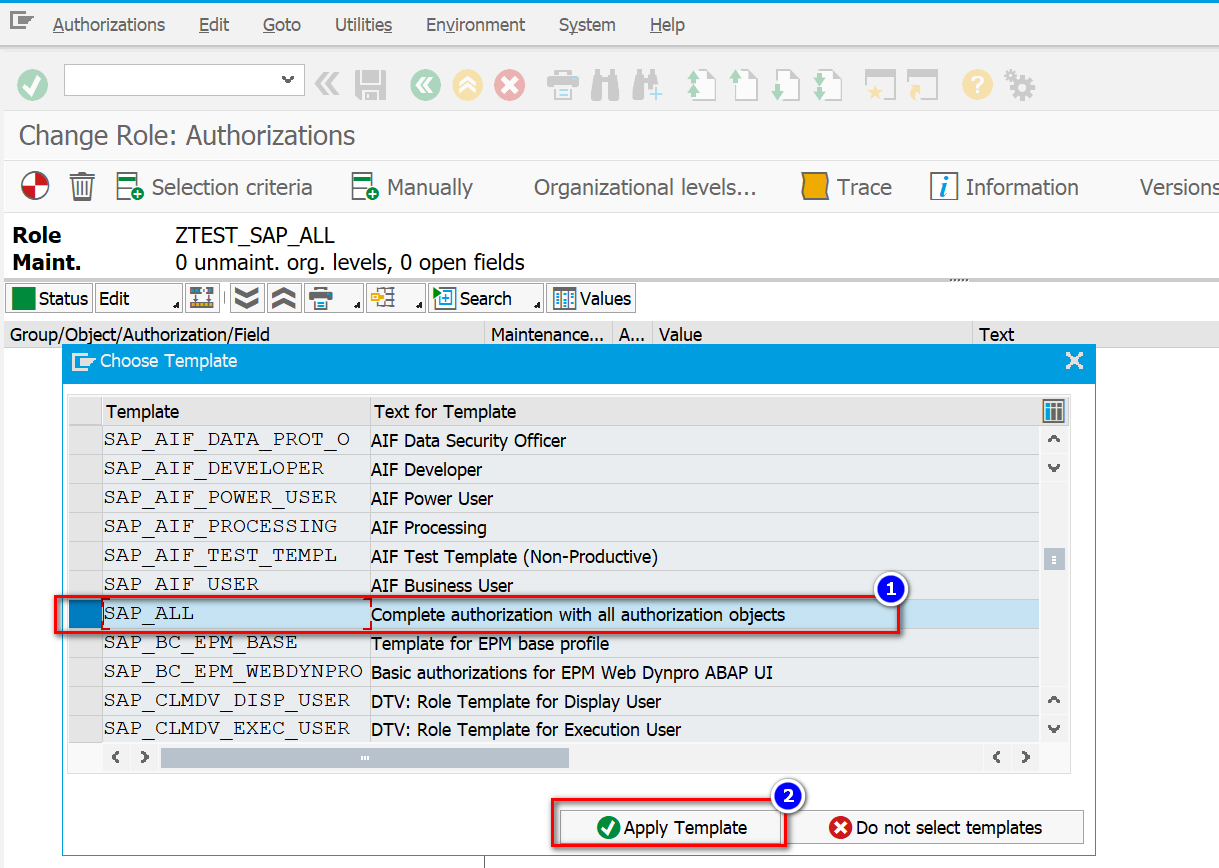This screenshot has width=1219, height=868.
Task: Select row marker for SAP_BC_EPM_BASE
Action: coord(85,643)
